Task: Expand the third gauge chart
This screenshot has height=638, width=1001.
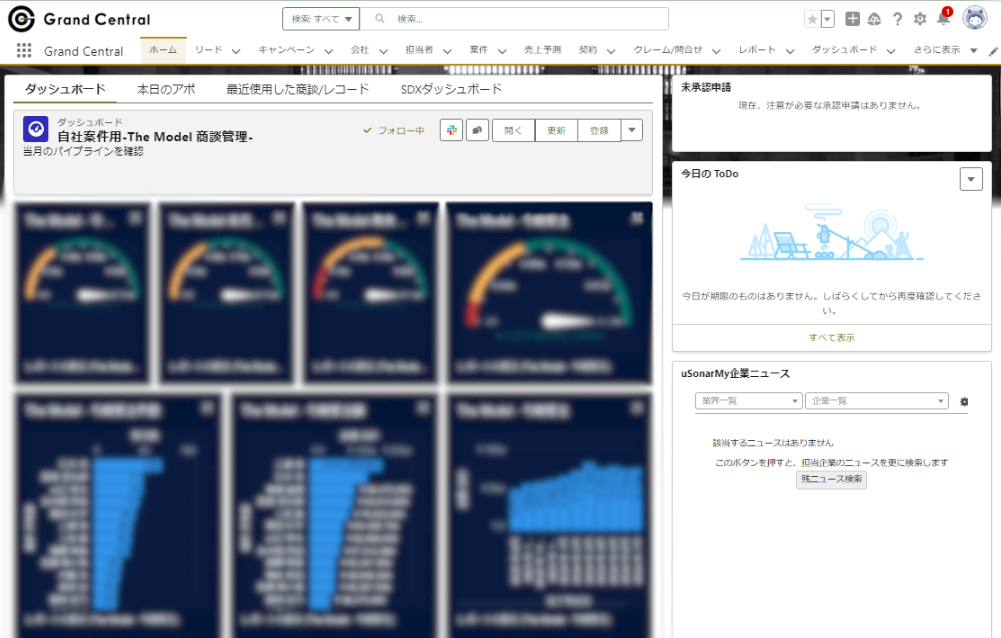Action: point(423,218)
